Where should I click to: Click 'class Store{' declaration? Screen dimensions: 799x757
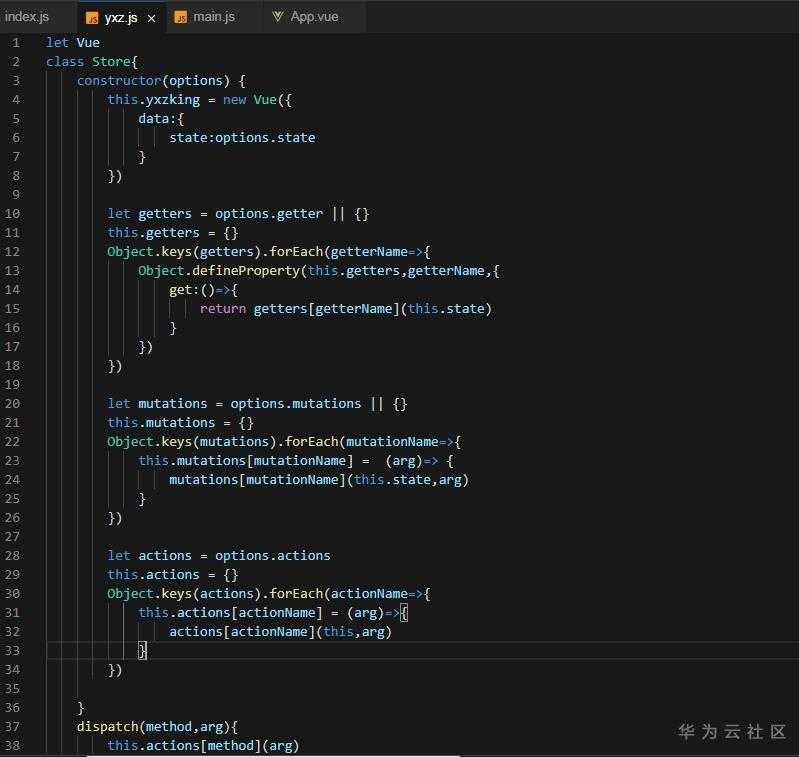(92, 62)
